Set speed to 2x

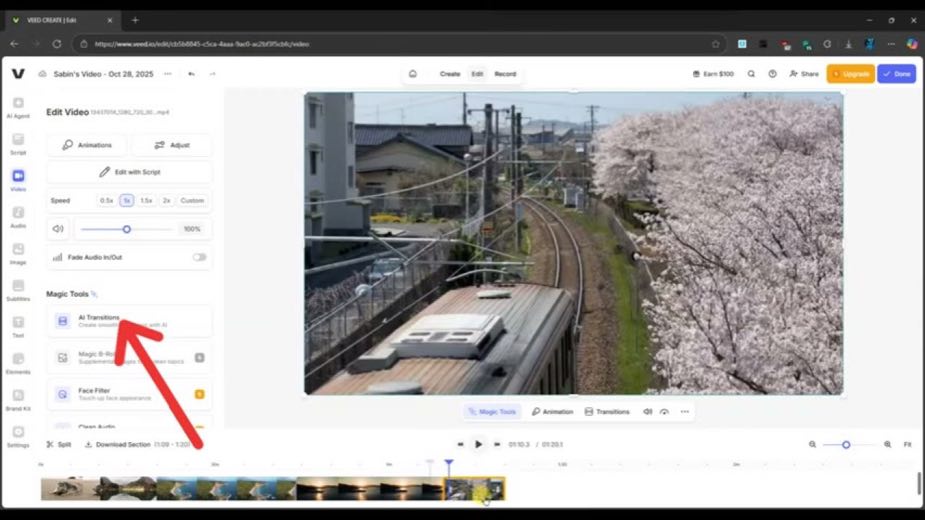point(166,201)
